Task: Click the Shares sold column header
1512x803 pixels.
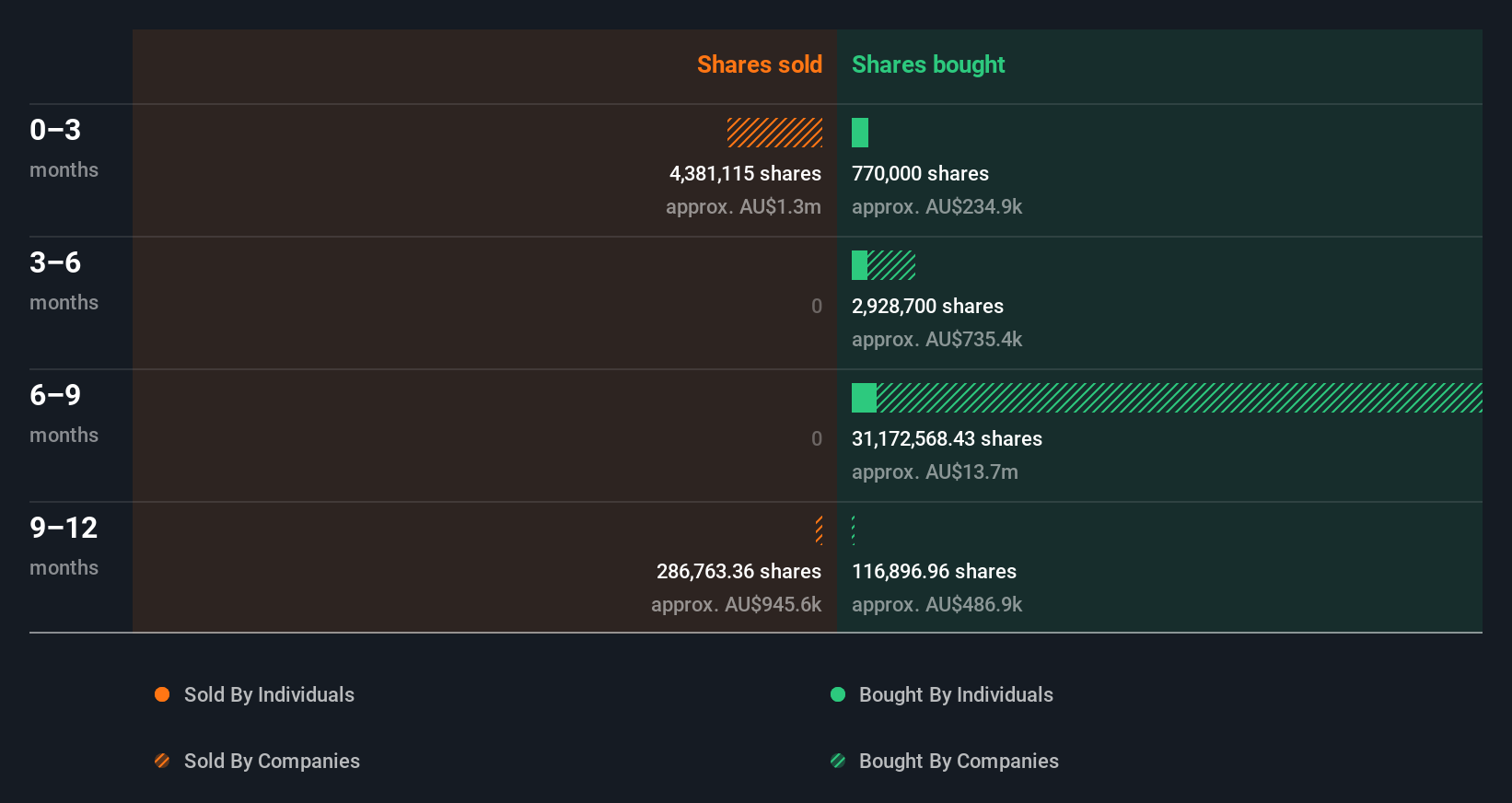Action: pos(760,64)
